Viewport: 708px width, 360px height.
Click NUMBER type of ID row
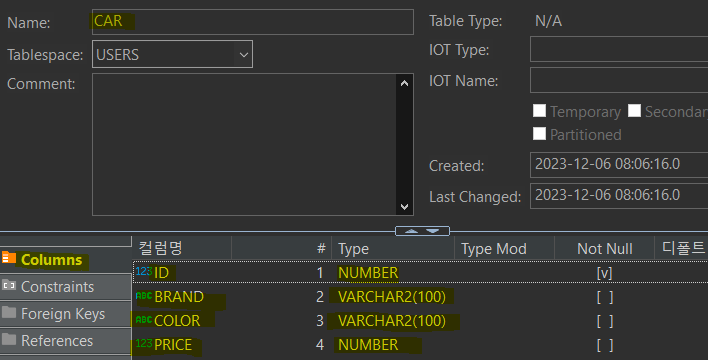[x=368, y=273]
